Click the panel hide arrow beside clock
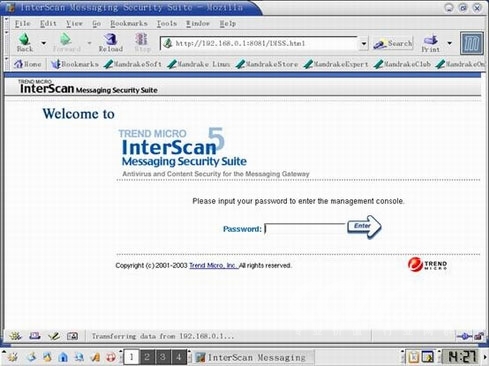 click(485, 357)
